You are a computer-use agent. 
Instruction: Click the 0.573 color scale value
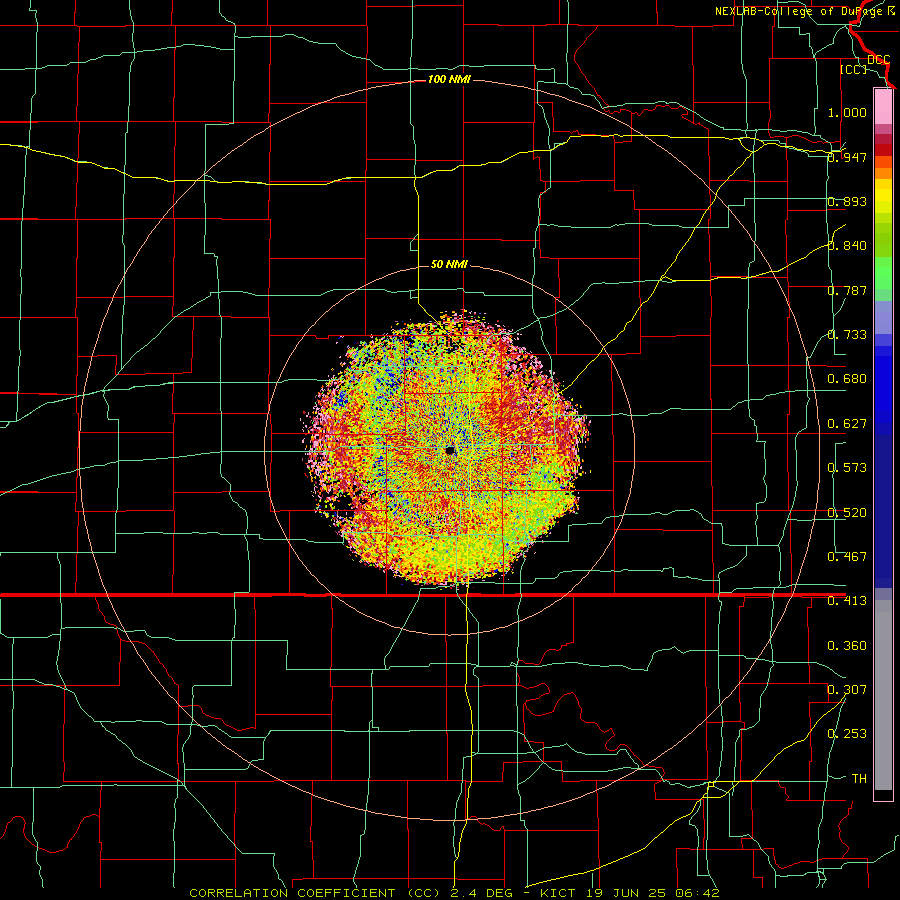(x=847, y=468)
